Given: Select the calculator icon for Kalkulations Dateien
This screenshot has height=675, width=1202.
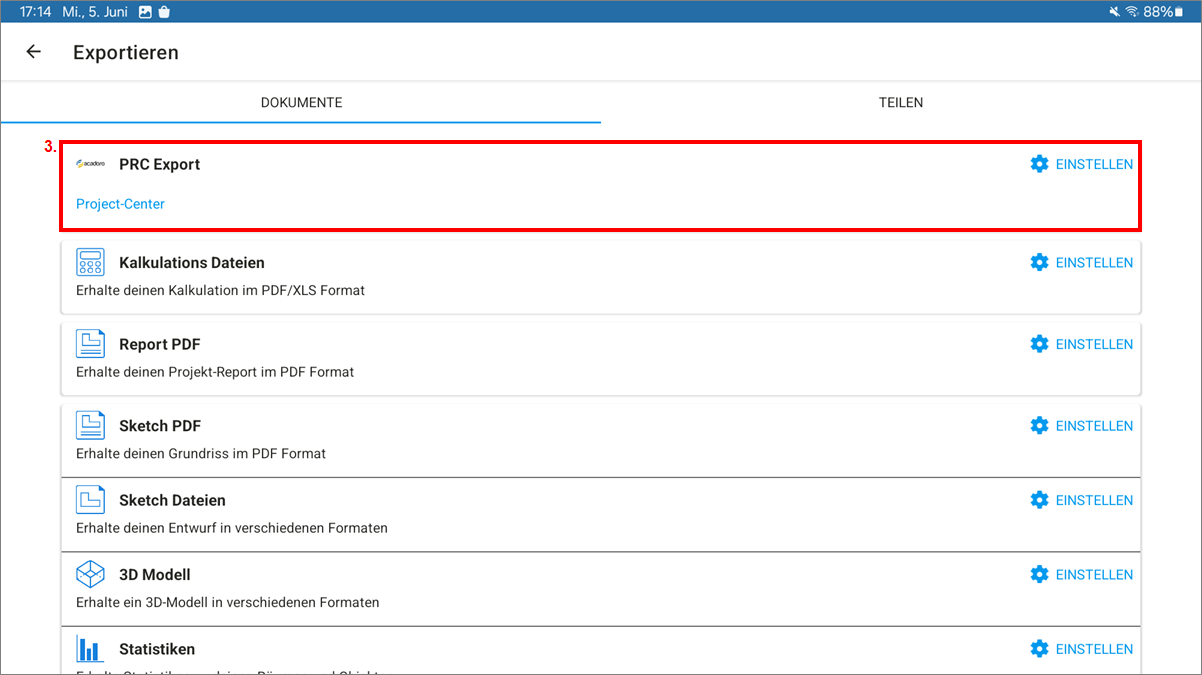Looking at the screenshot, I should (90, 262).
